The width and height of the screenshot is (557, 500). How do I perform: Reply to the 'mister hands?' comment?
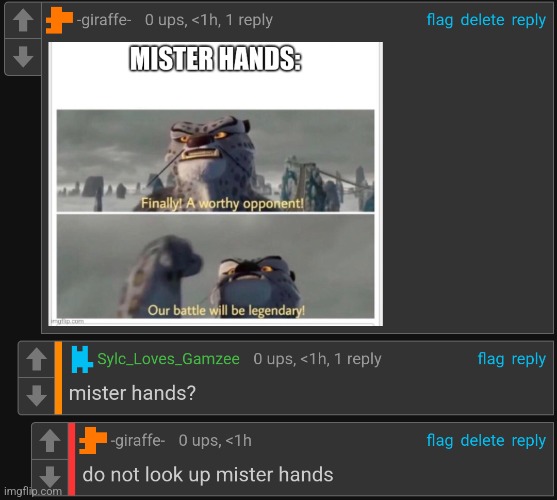click(529, 359)
